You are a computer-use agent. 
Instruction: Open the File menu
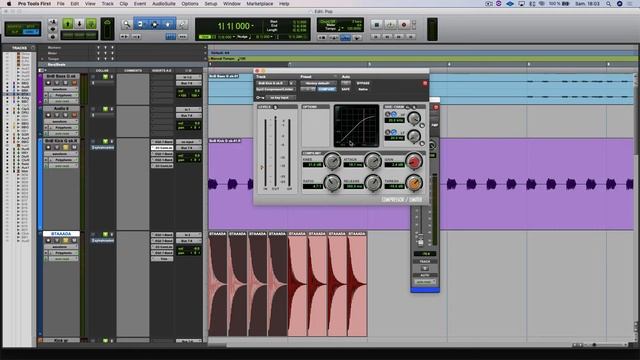[x=60, y=4]
